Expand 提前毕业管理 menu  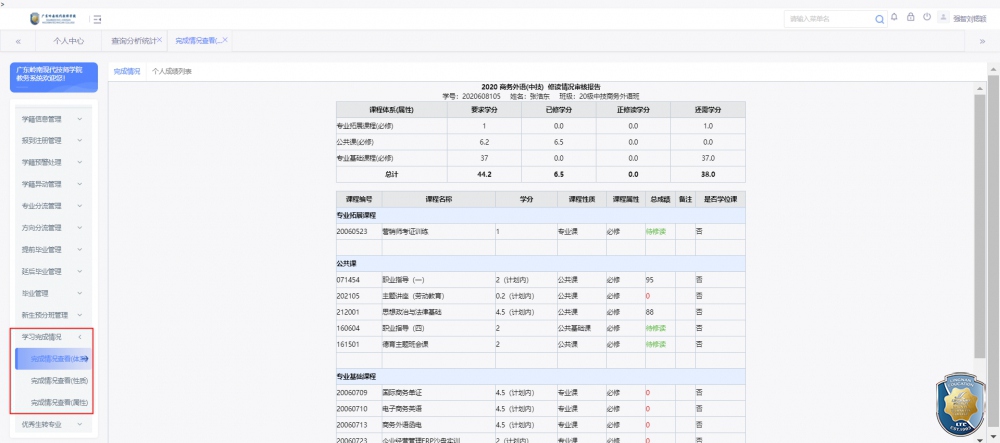[x=52, y=249]
